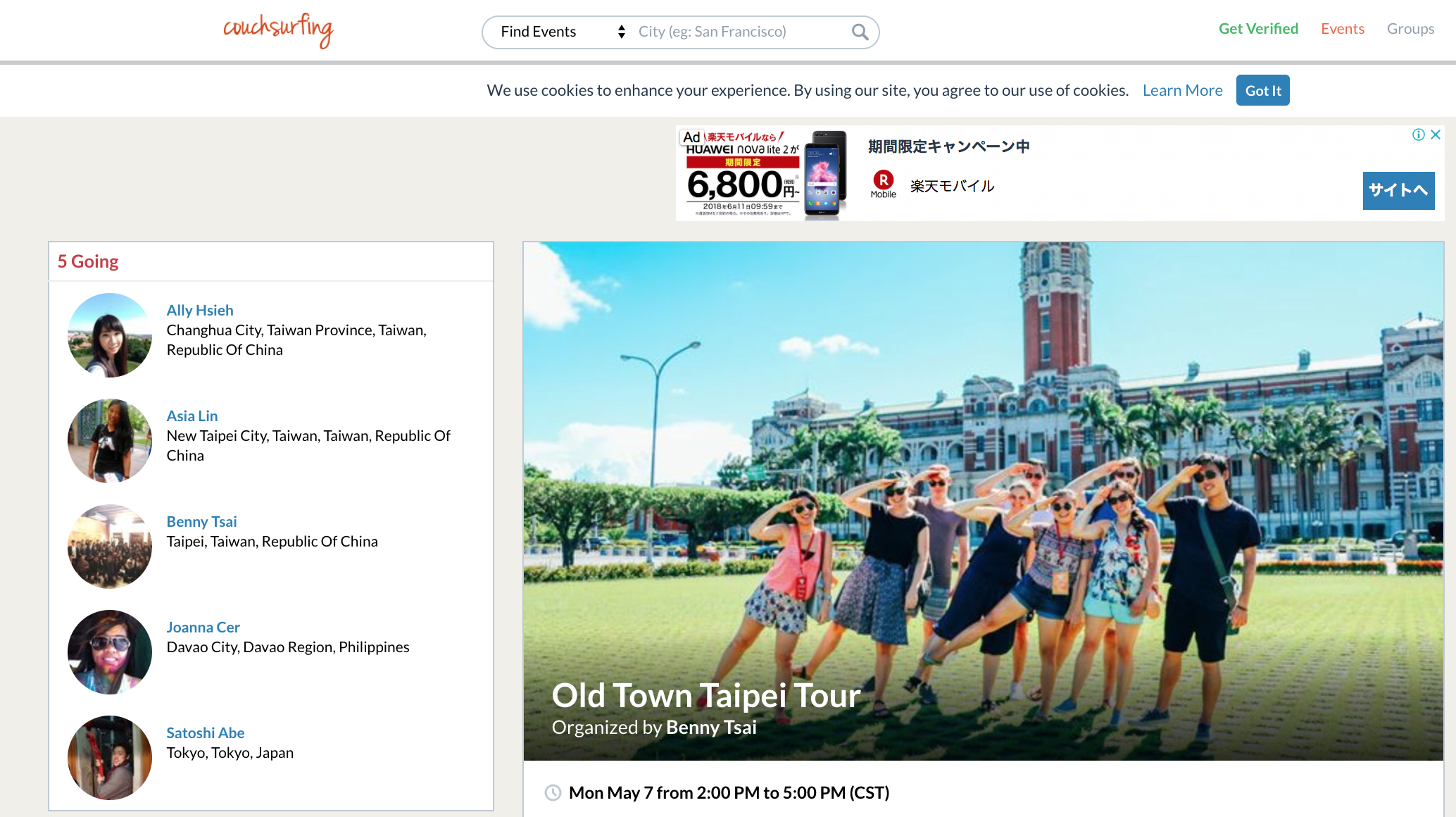The height and width of the screenshot is (817, 1456).
Task: Click the ad info icon
Action: click(1418, 135)
